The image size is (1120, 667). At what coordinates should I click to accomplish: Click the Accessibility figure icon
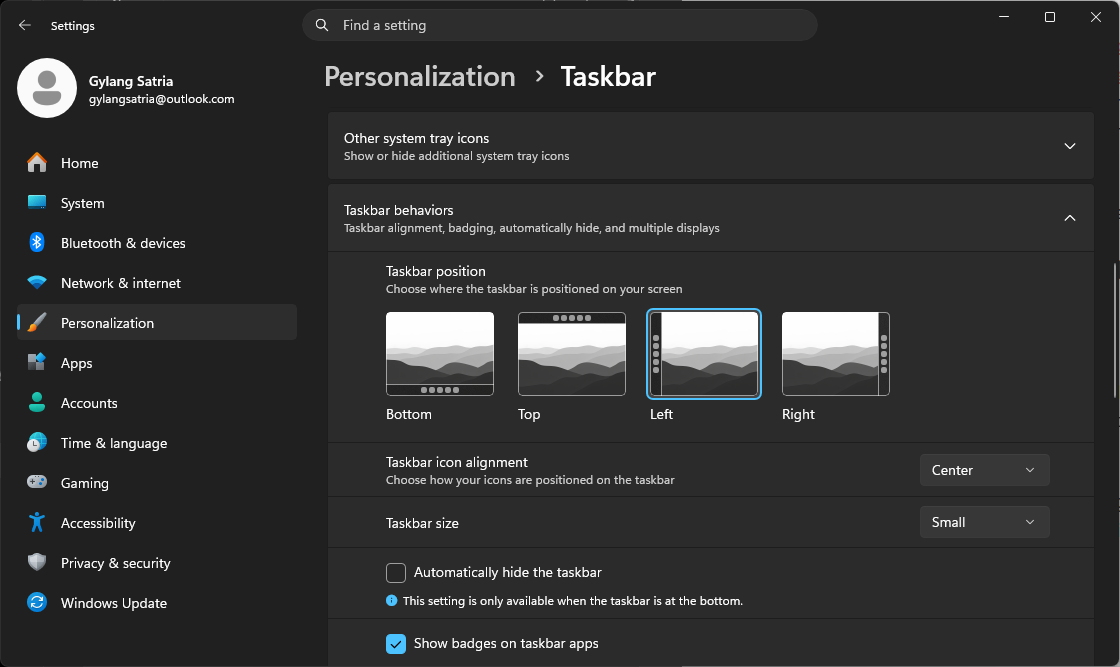point(36,523)
